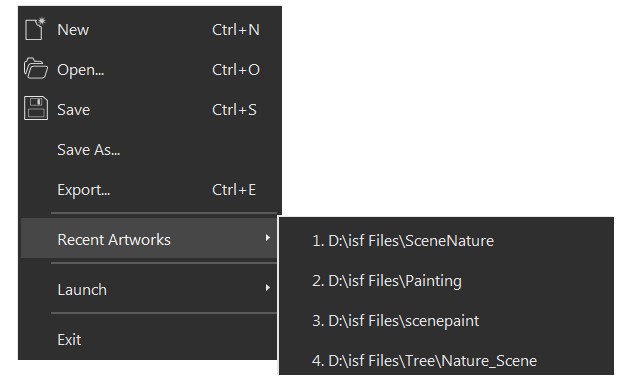Select the Launch menu item

(149, 289)
